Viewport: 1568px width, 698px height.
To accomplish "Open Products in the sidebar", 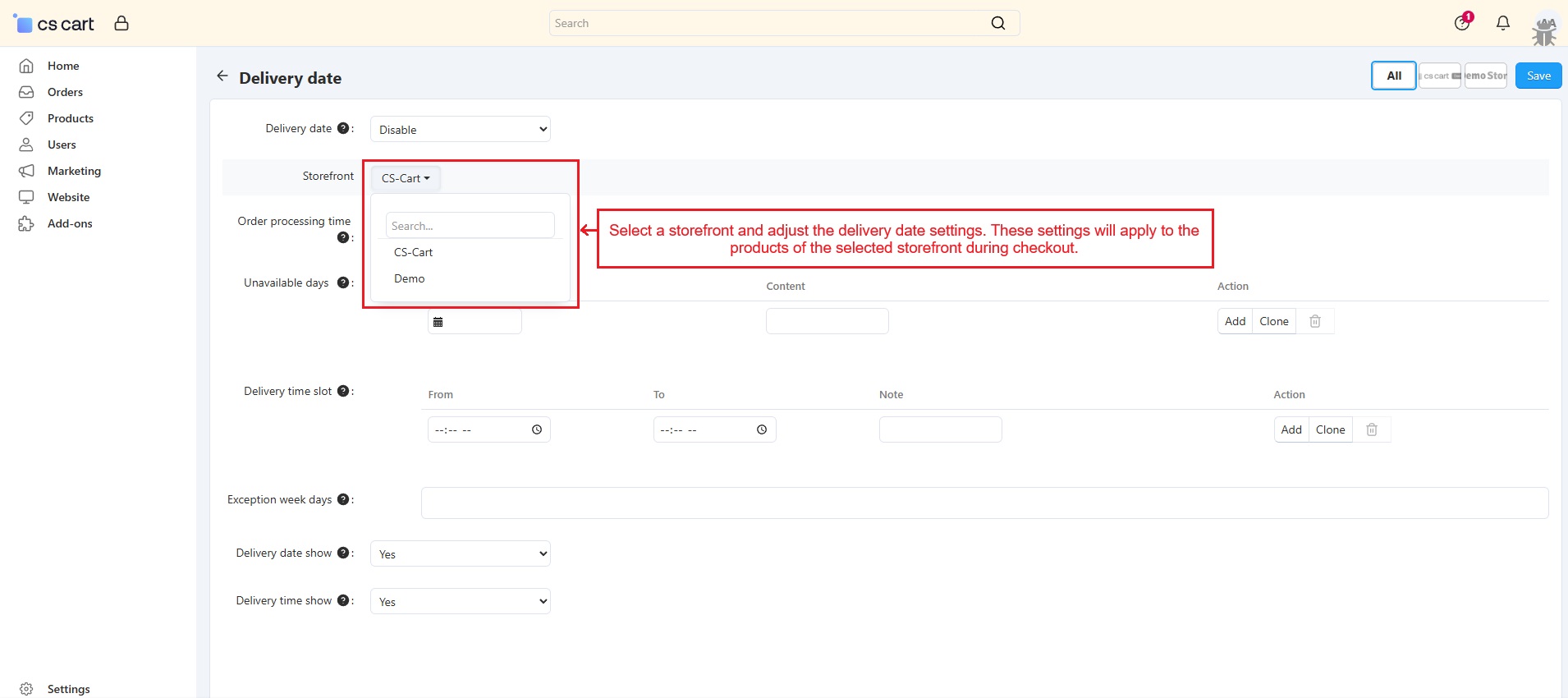I will pos(71,118).
